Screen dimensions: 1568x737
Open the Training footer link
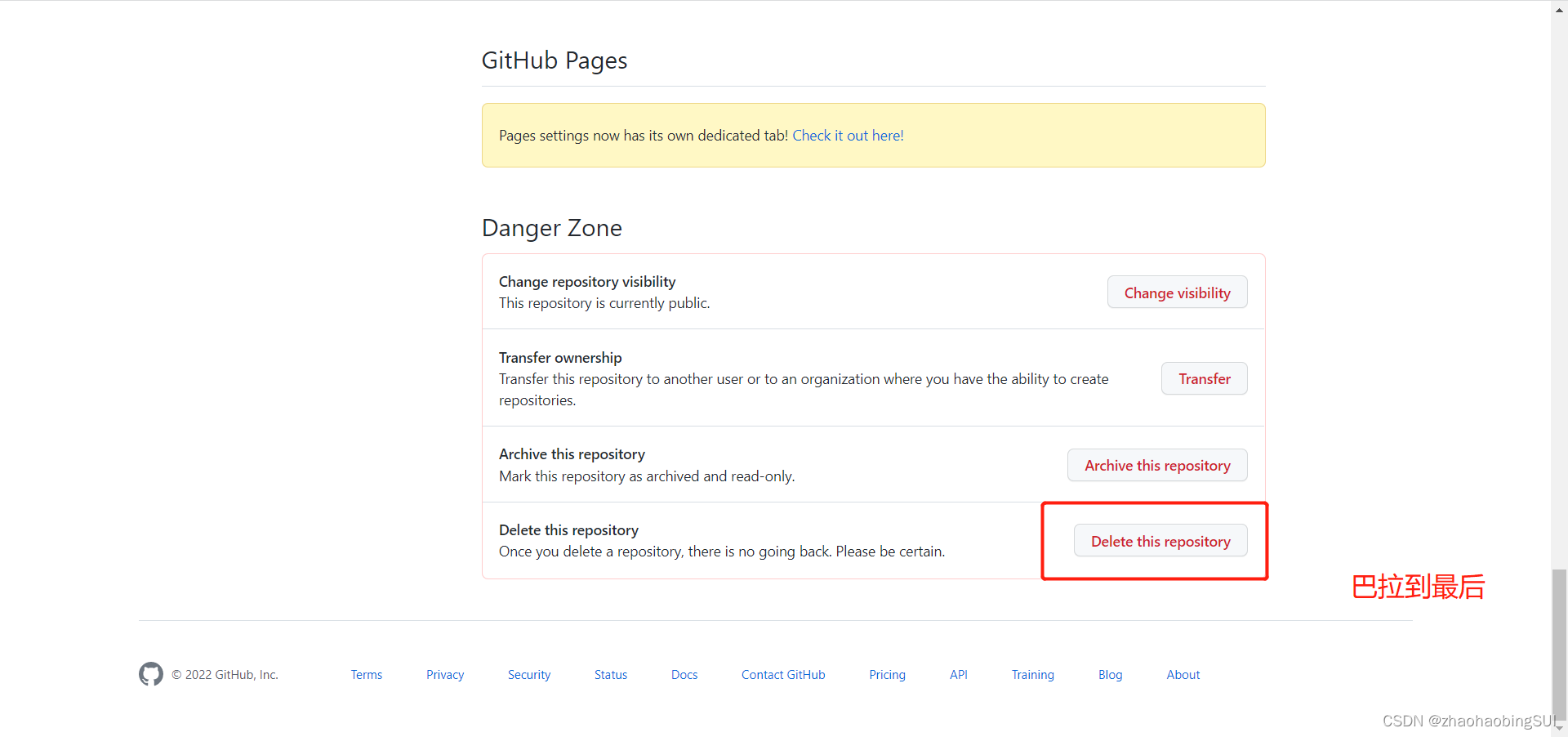click(x=1032, y=675)
